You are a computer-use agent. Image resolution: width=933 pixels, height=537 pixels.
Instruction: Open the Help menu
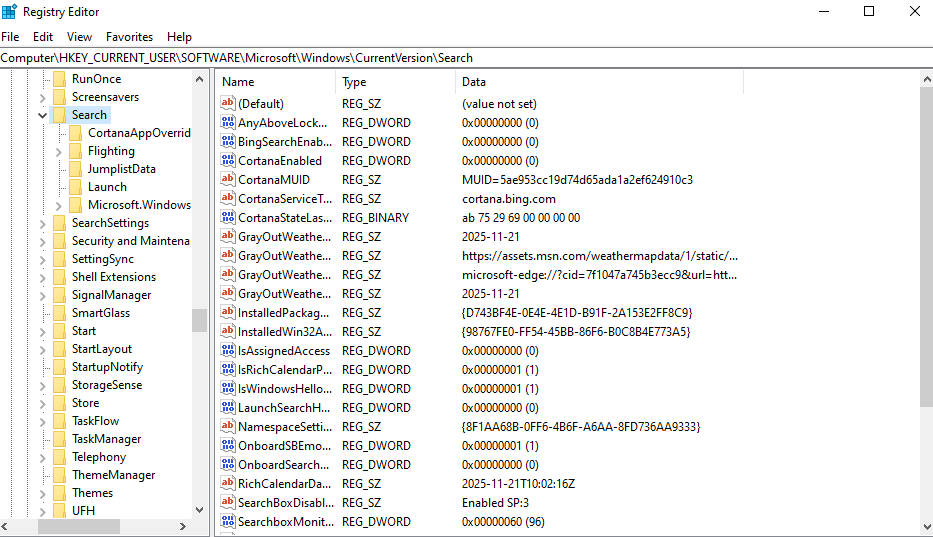tap(179, 37)
